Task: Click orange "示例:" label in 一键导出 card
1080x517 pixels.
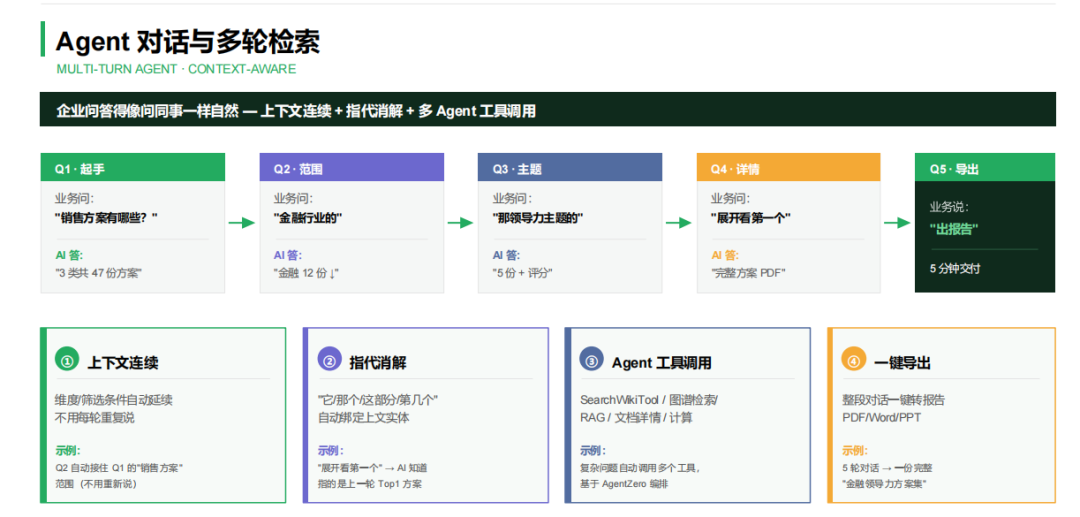Action: pos(855,452)
